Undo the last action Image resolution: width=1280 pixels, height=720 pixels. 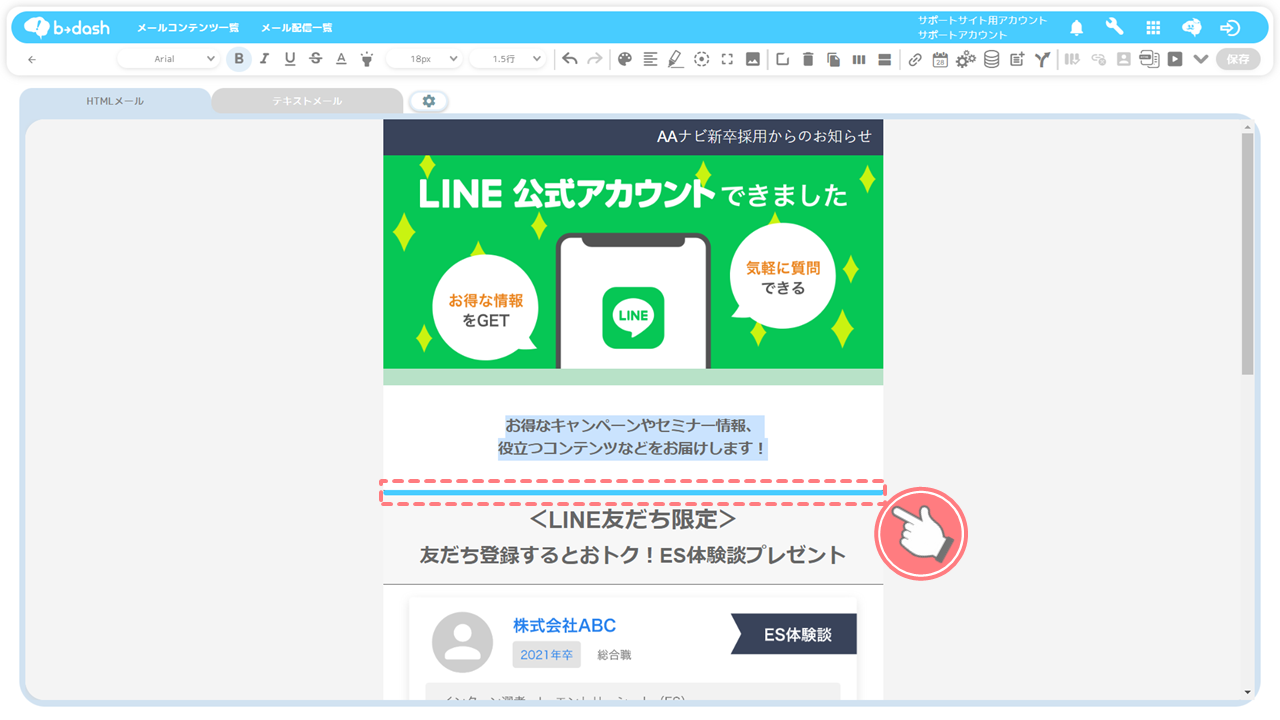coord(570,59)
